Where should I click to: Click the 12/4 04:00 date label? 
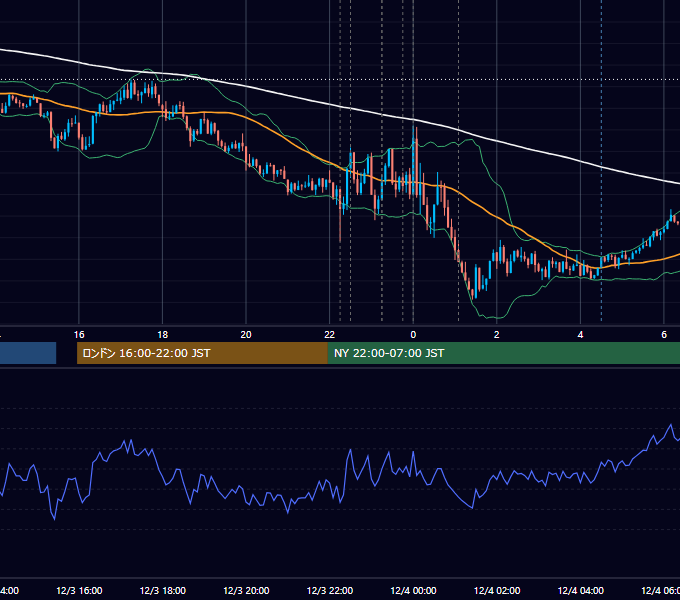coord(580,590)
